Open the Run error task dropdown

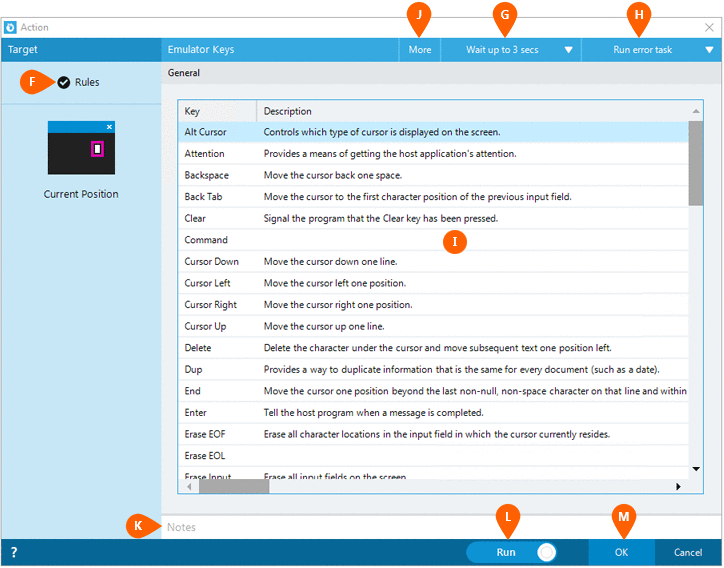[652, 50]
